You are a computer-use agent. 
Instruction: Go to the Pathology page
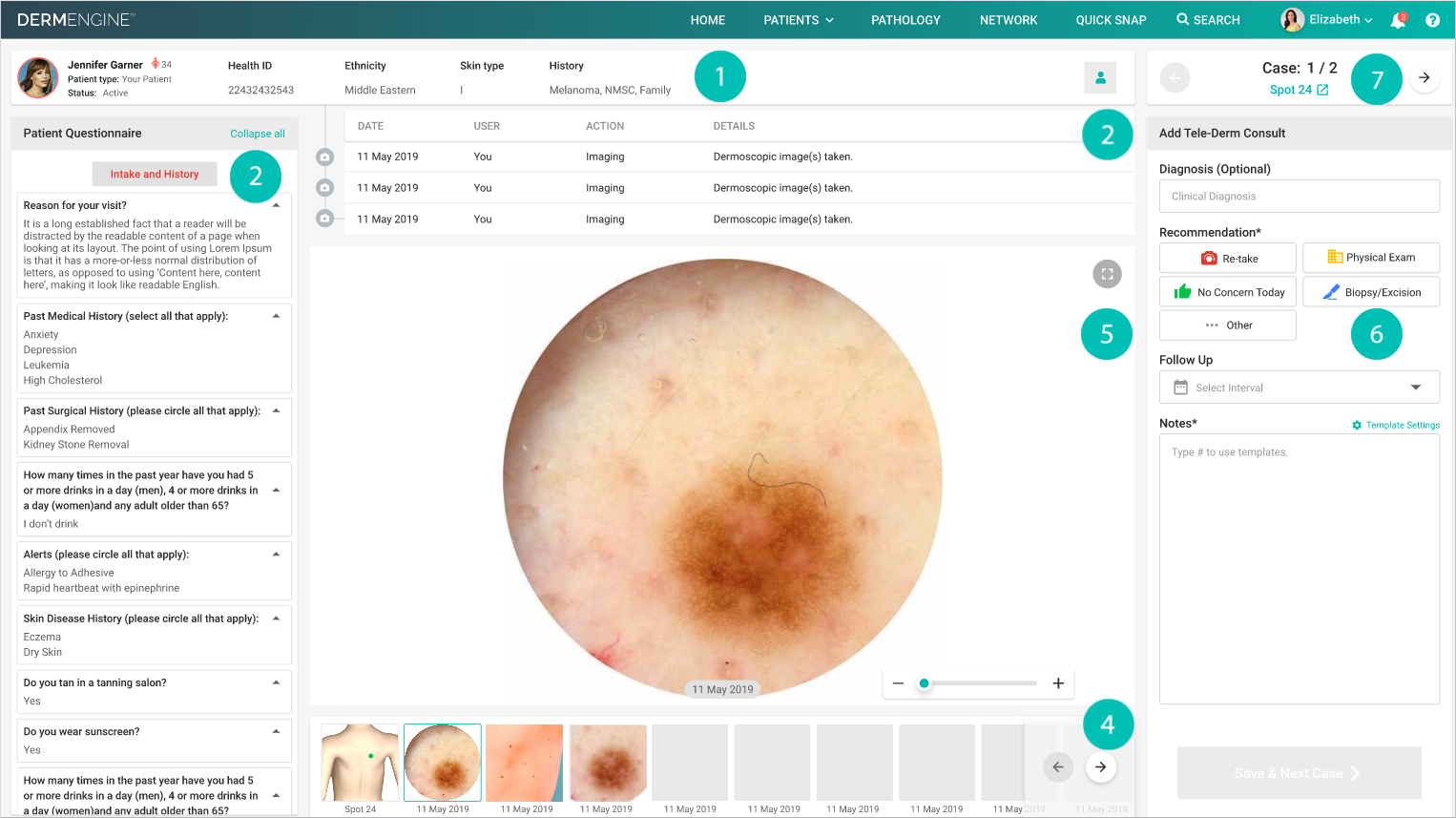[x=905, y=19]
